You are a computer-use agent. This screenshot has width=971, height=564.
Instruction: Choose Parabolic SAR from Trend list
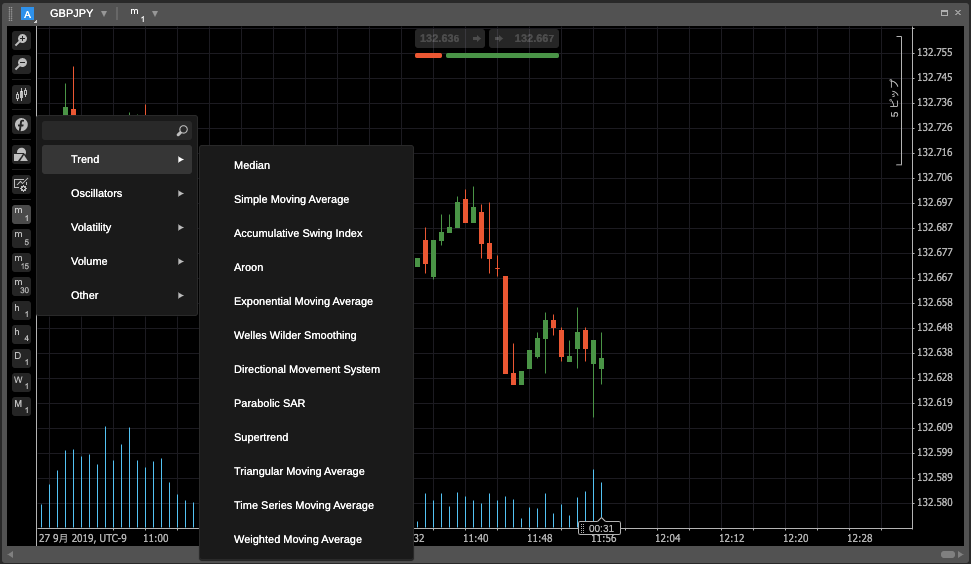pyautogui.click(x=269, y=403)
